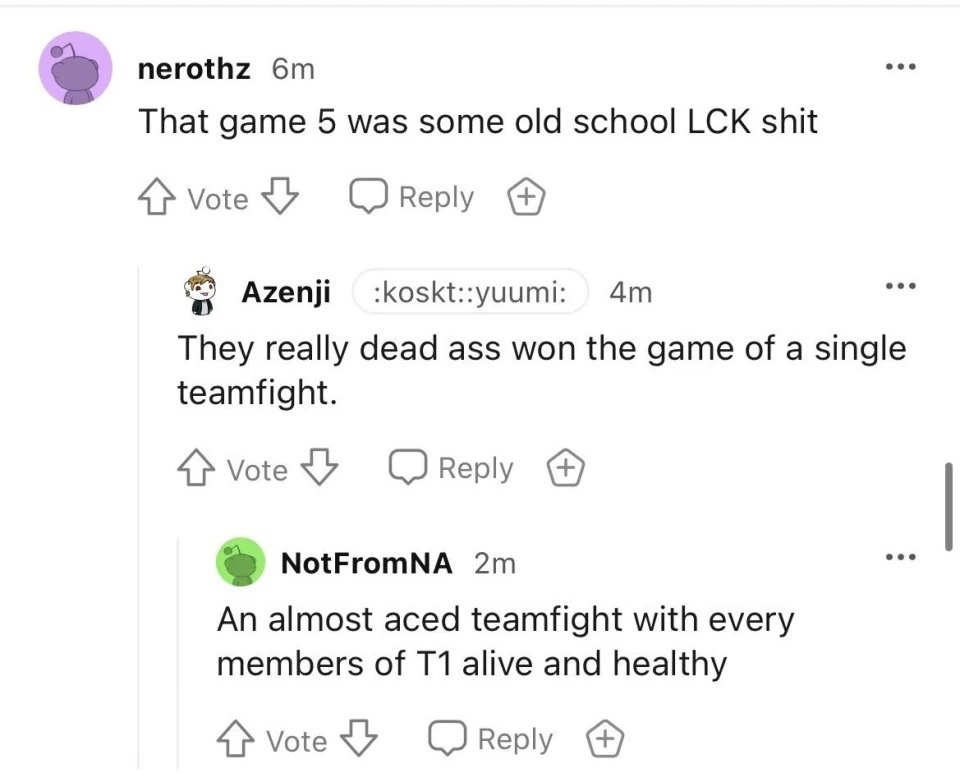
Task: Open nerothz's user profile link
Action: [193, 68]
